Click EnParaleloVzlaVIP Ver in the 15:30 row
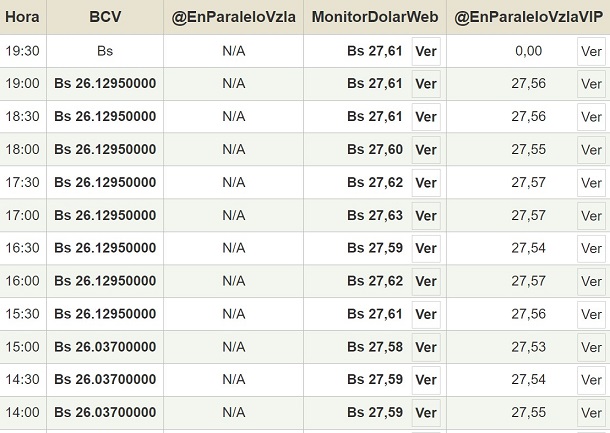610x433 pixels. [591, 315]
